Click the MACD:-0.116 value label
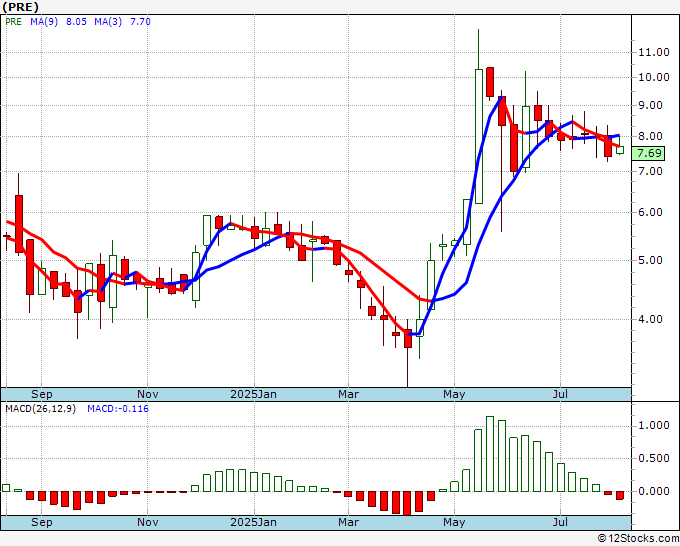Image resolution: width=680 pixels, height=546 pixels. 118,409
